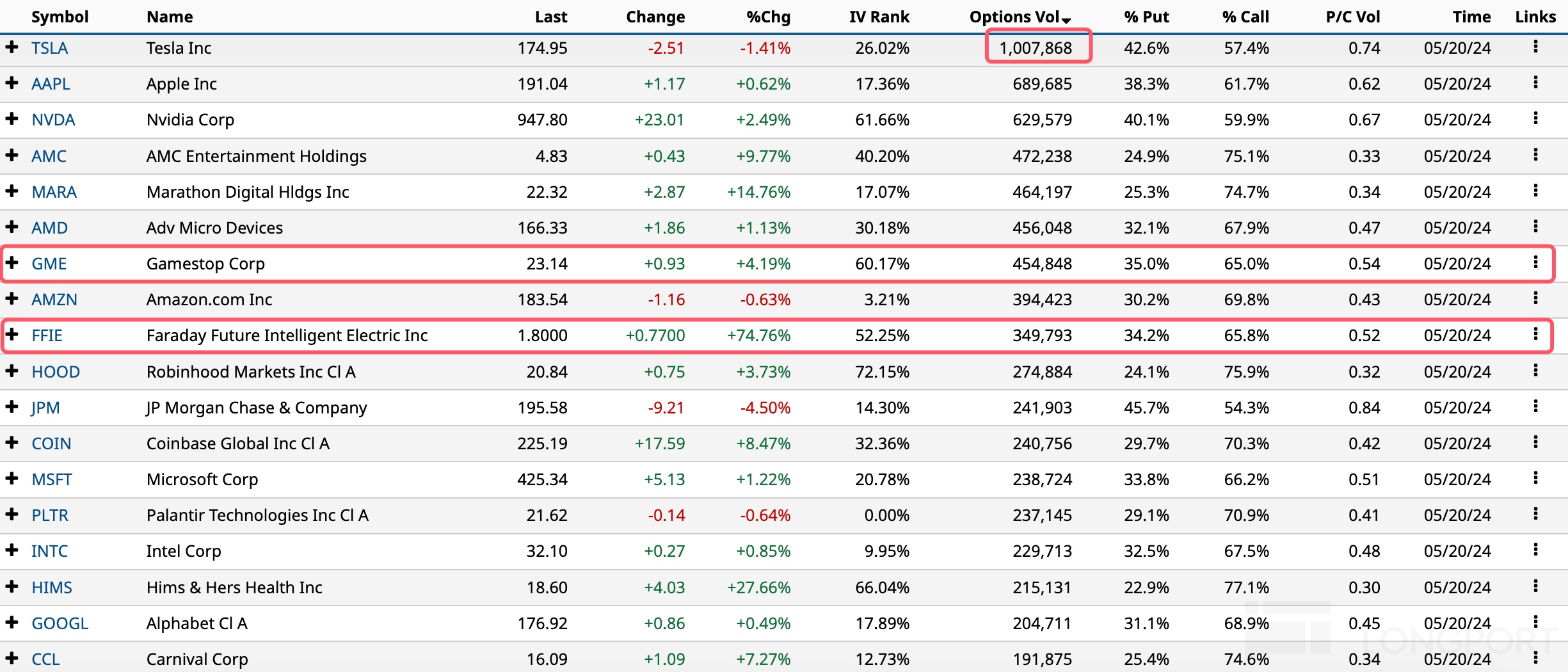Open the three-dot links menu for TSLA

tap(1535, 47)
